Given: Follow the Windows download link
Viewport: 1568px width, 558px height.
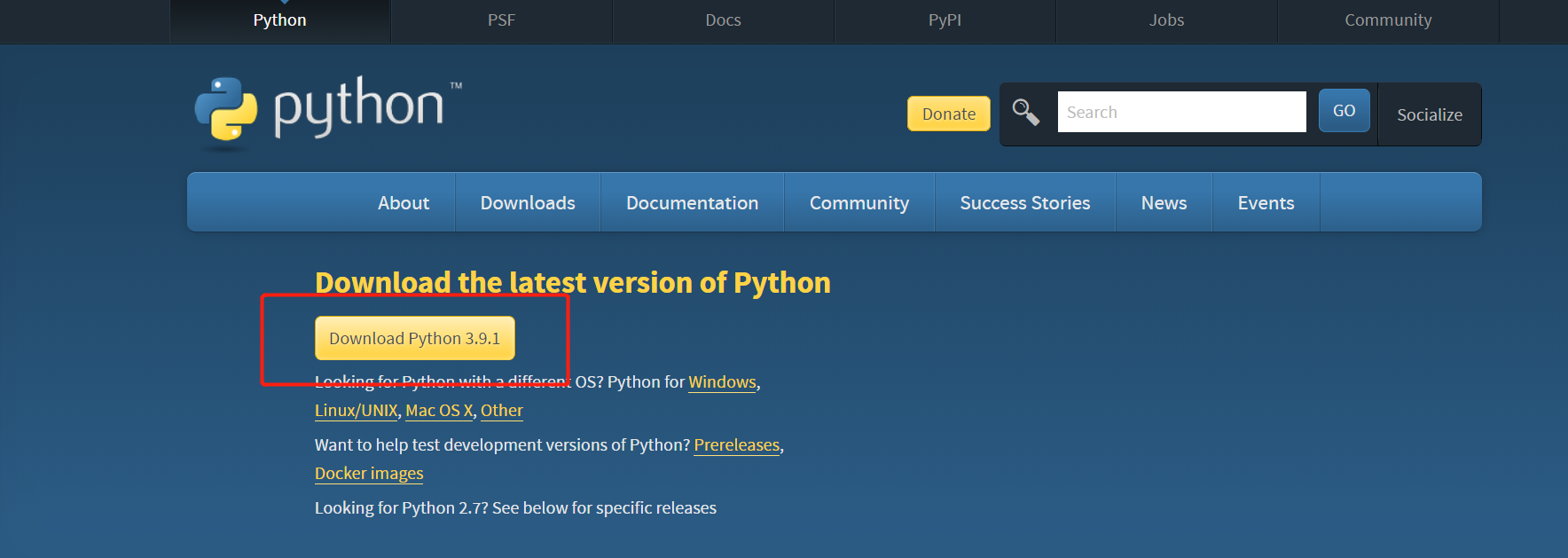Looking at the screenshot, I should click(x=722, y=382).
